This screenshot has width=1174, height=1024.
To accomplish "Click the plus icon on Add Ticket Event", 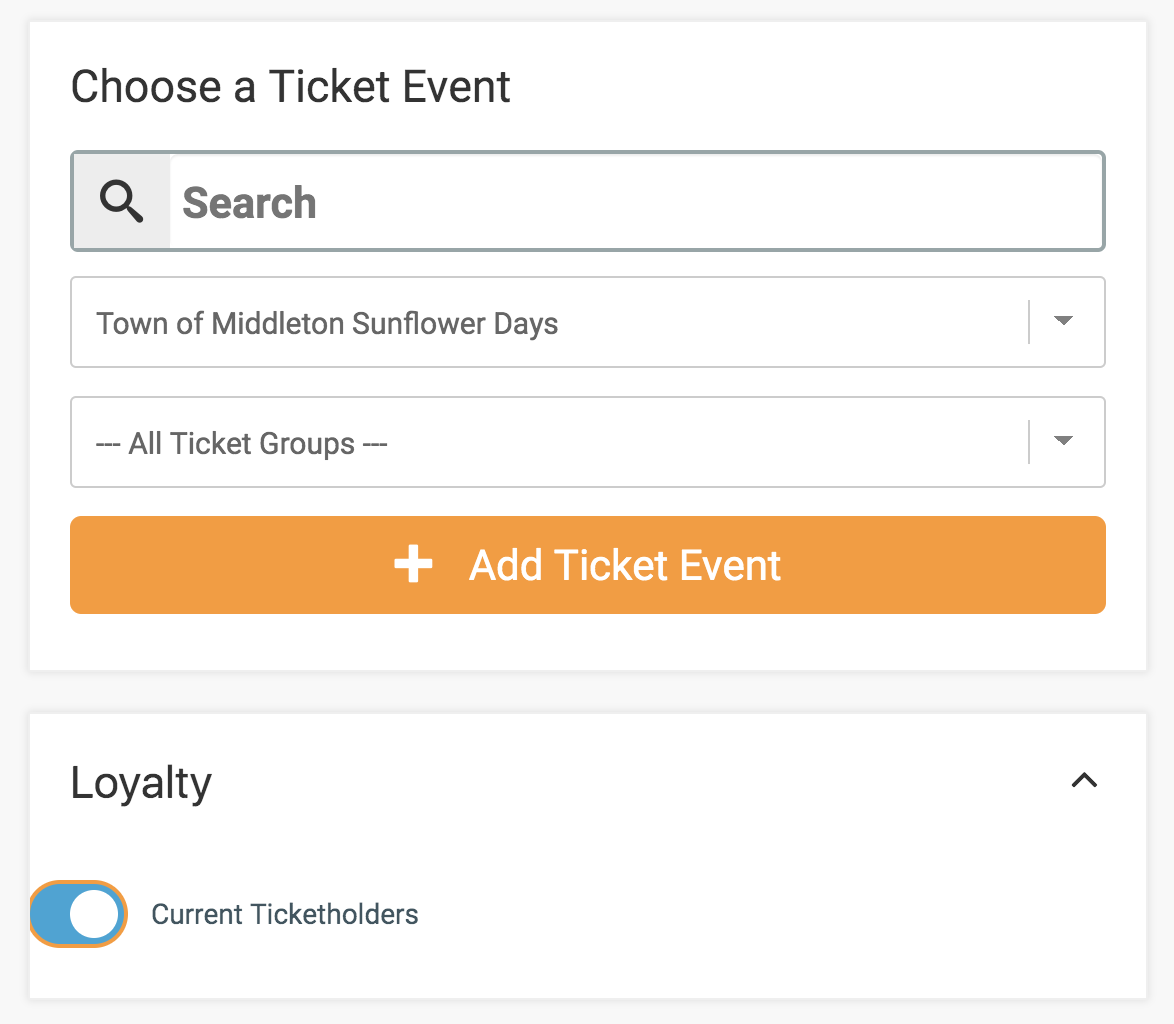I will [x=413, y=565].
